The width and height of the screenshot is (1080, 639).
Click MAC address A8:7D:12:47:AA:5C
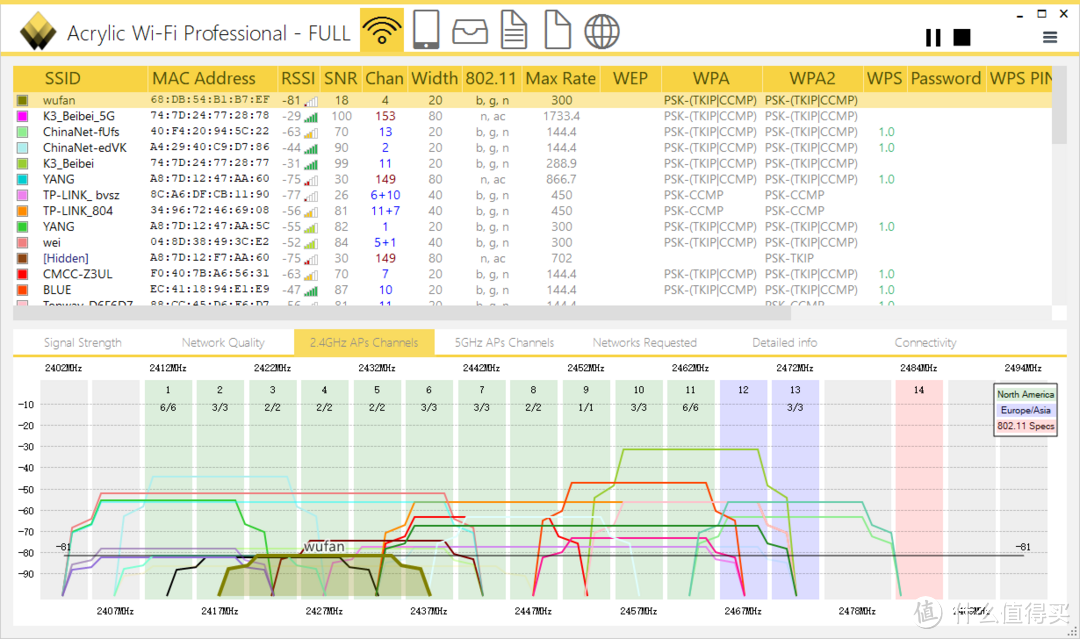click(209, 227)
